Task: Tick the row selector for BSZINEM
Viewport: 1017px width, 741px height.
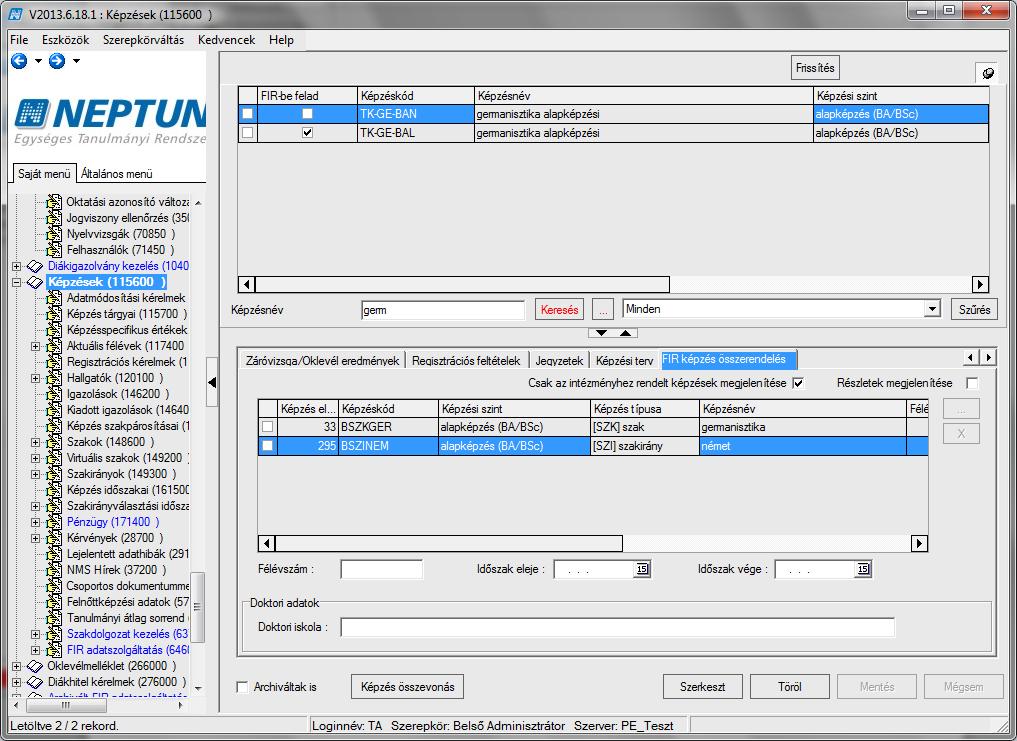Action: pyautogui.click(x=267, y=446)
